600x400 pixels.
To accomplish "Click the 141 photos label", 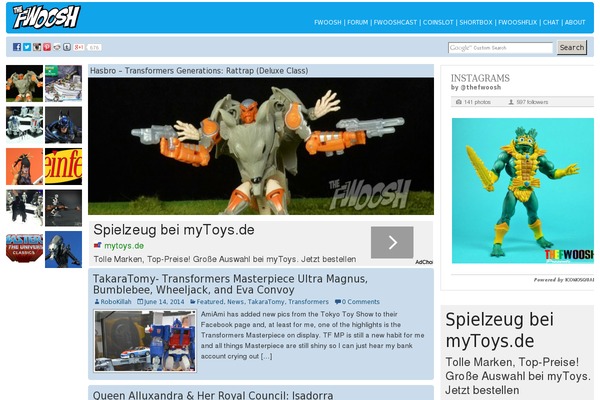I will (477, 102).
